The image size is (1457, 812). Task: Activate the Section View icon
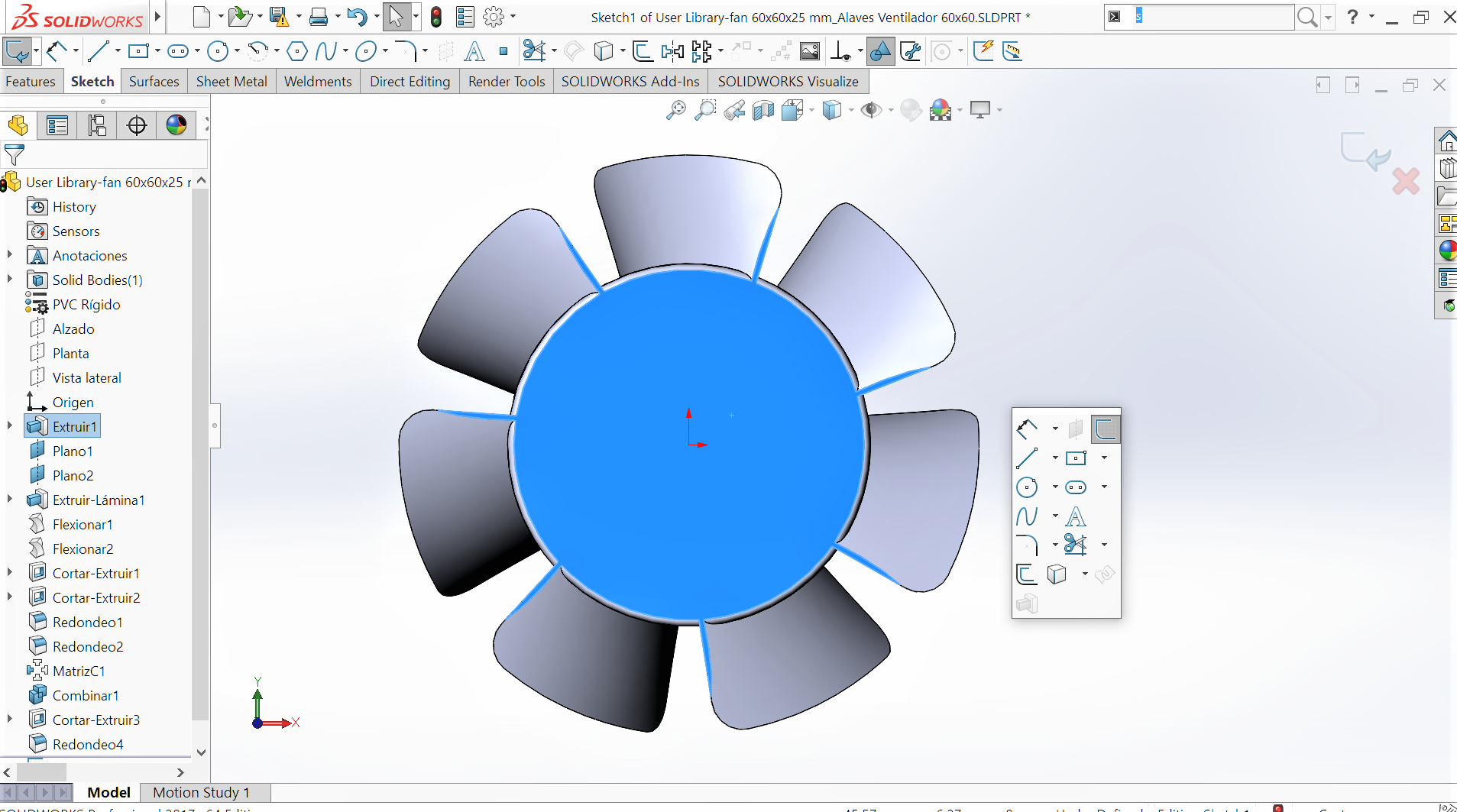coord(762,110)
